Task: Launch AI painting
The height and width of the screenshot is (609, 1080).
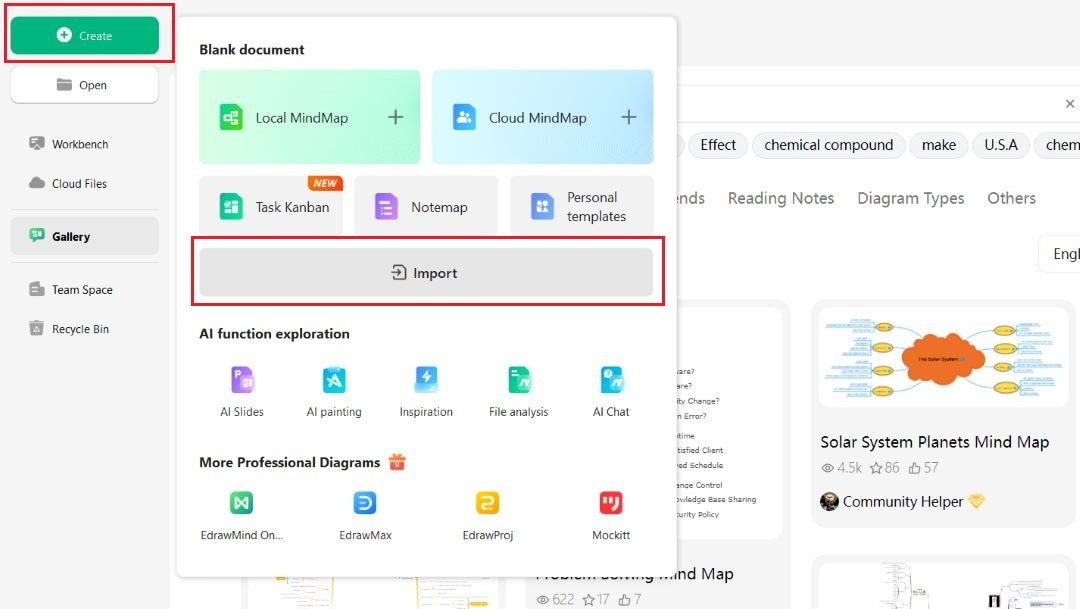Action: pyautogui.click(x=334, y=392)
